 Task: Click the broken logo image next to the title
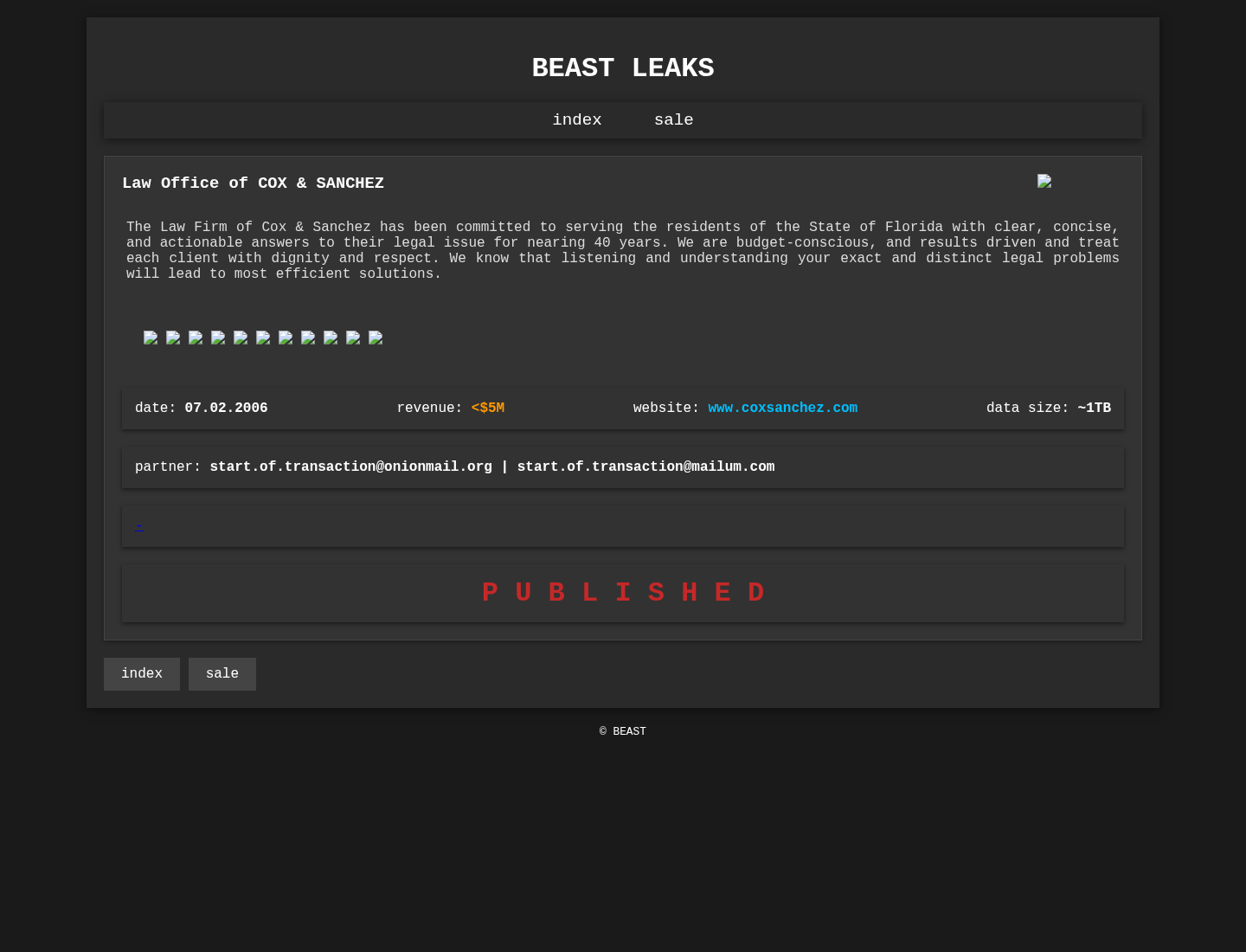[x=1044, y=181]
